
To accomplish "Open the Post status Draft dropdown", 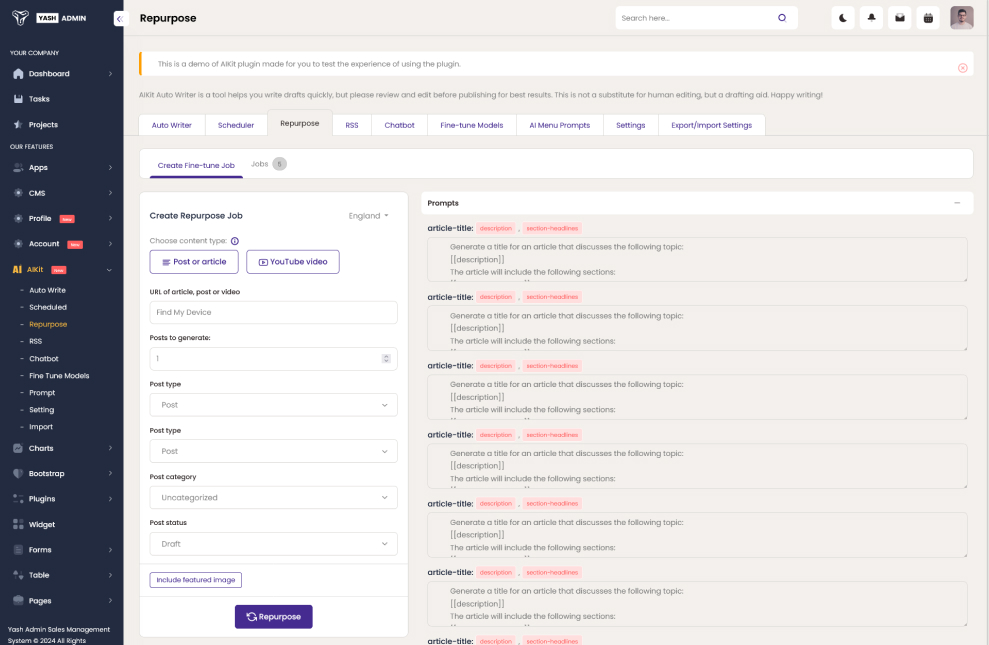I will coord(273,543).
